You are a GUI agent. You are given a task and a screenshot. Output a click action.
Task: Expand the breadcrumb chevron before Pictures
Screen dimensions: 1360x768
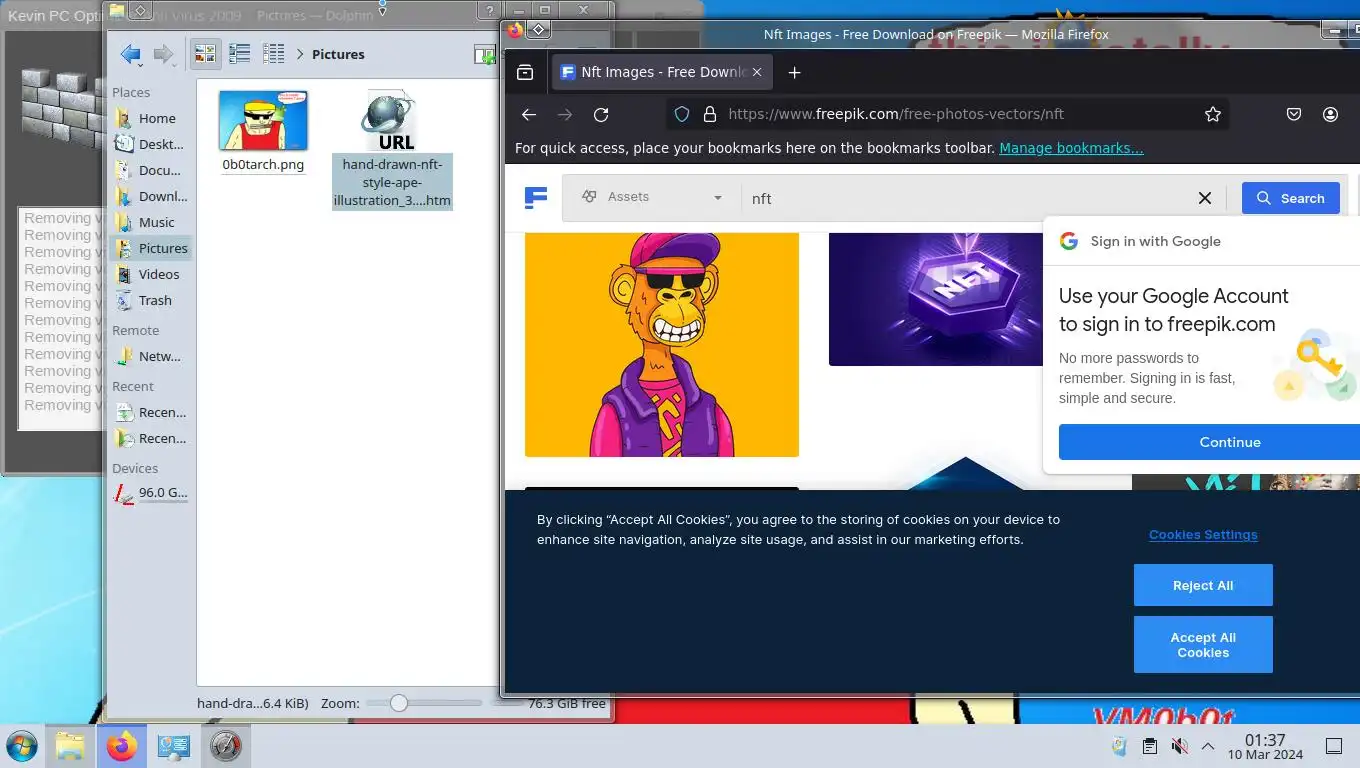point(300,54)
